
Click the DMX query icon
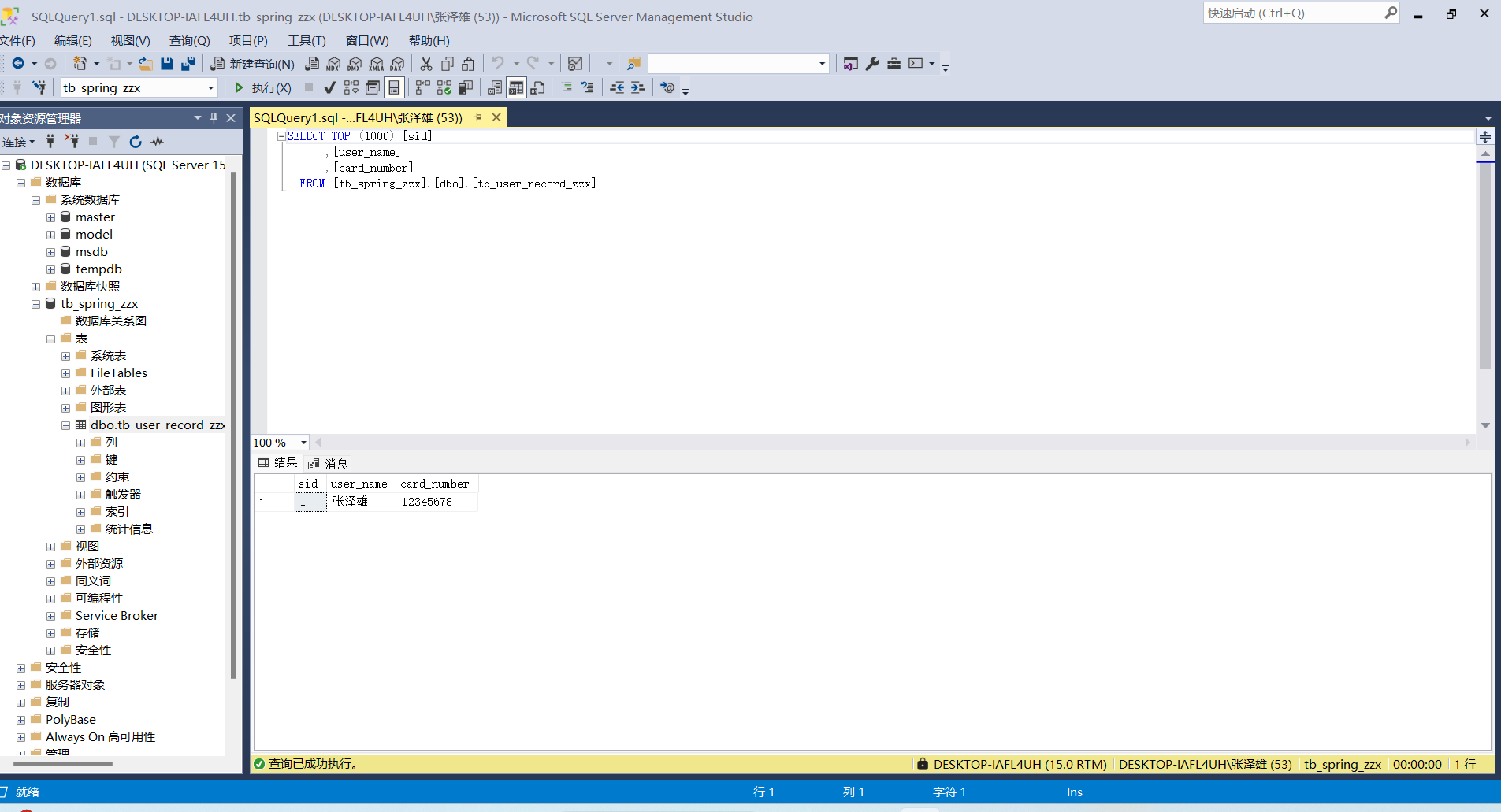(x=355, y=64)
